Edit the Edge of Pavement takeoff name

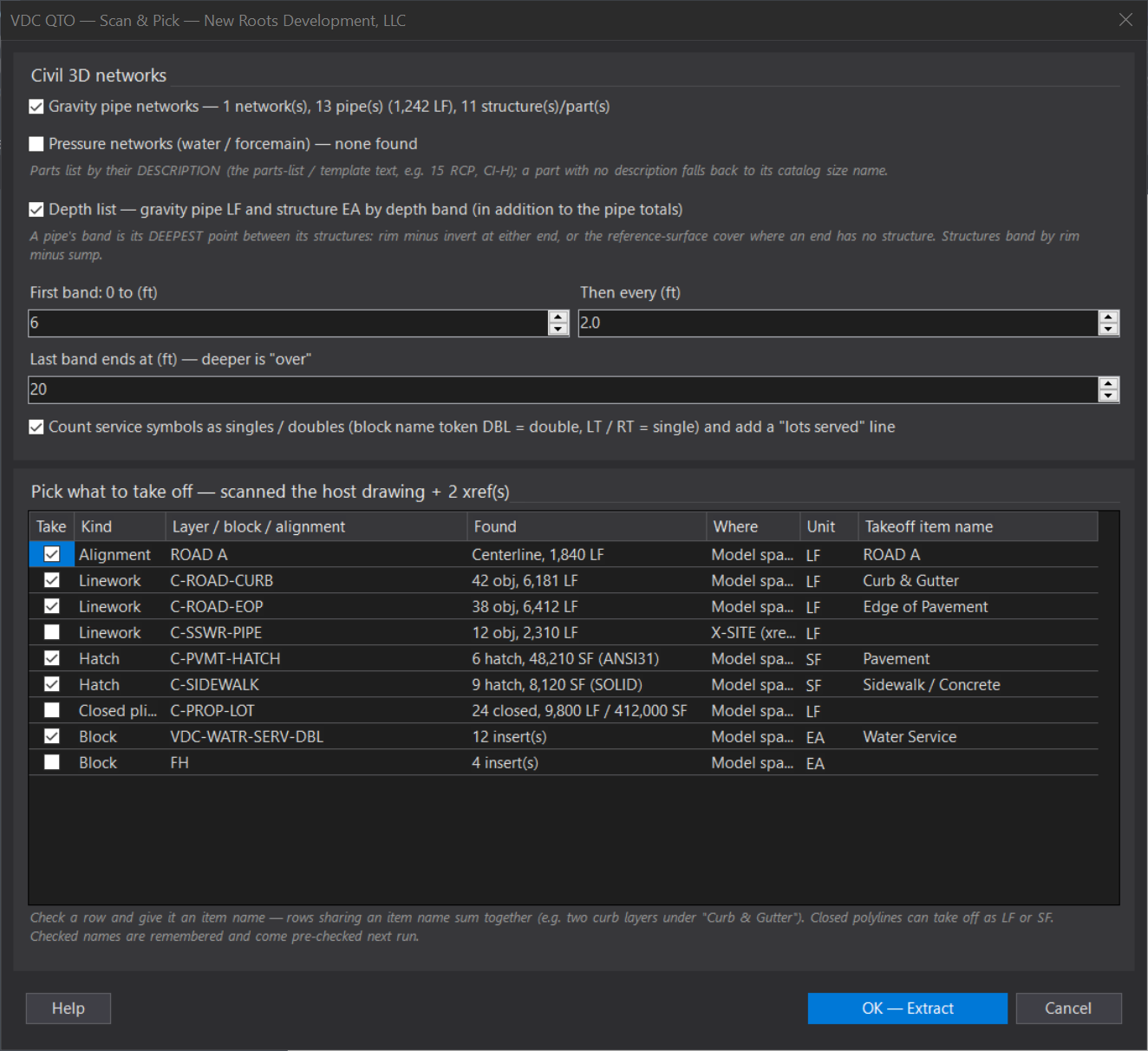pyautogui.click(x=978, y=606)
